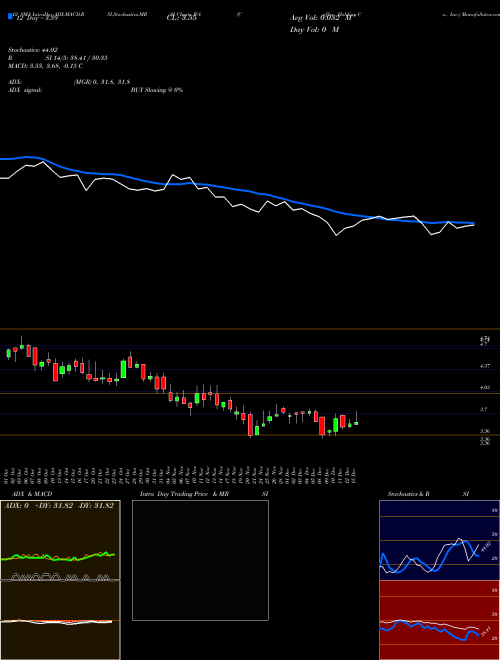This screenshot has width=500, height=660.
Task: Click the 44.02 value on stochastics chart
Action: tap(486, 548)
